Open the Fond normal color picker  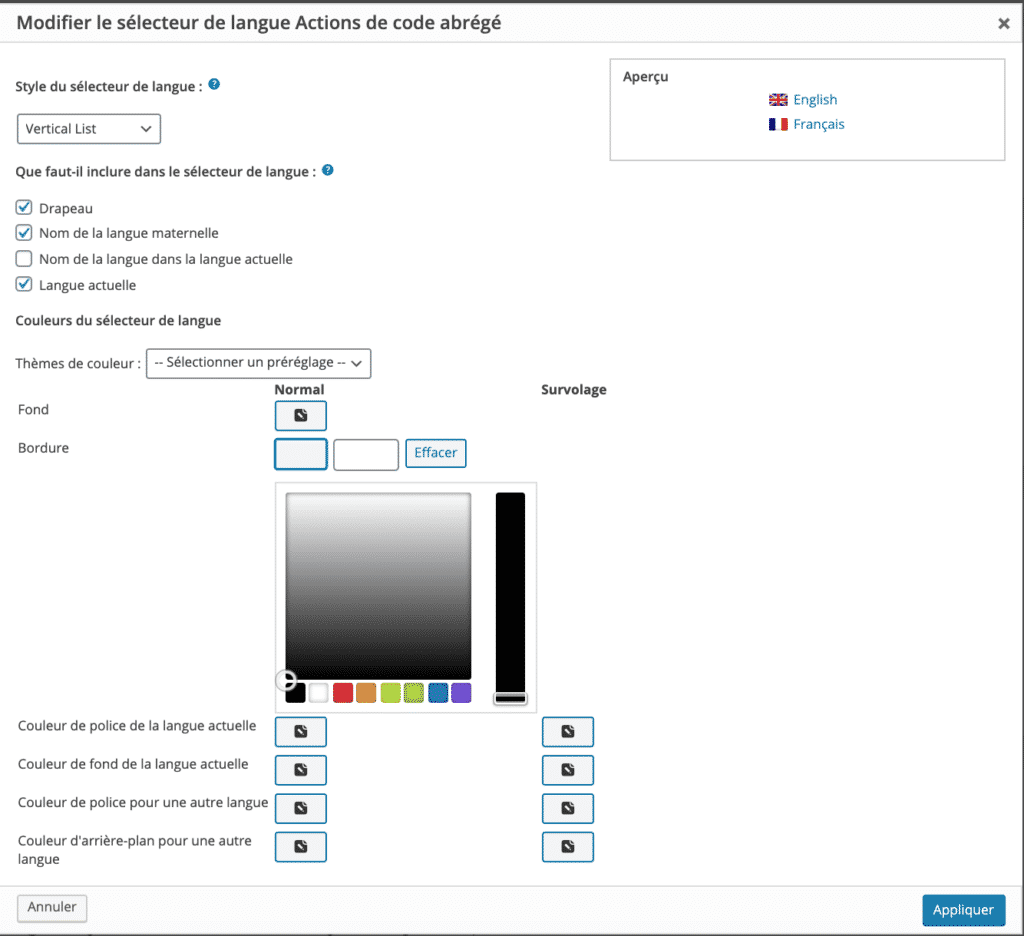[300, 415]
